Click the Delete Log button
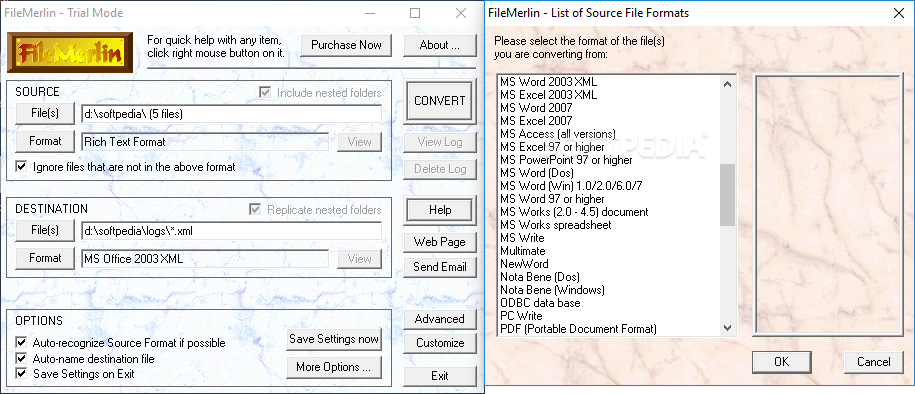The width and height of the screenshot is (915, 394). tap(439, 169)
